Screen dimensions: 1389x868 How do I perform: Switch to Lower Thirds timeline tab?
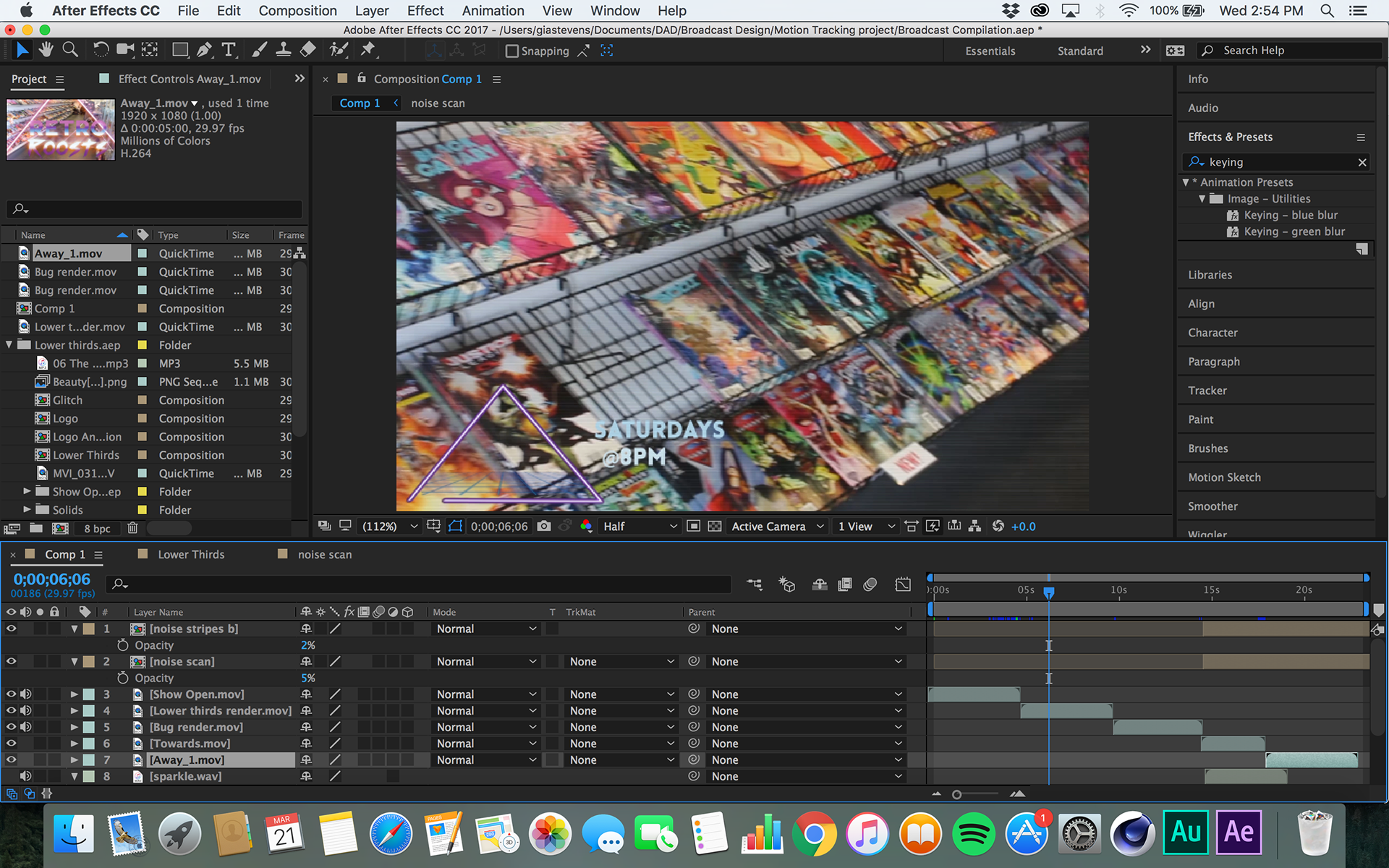pos(191,555)
